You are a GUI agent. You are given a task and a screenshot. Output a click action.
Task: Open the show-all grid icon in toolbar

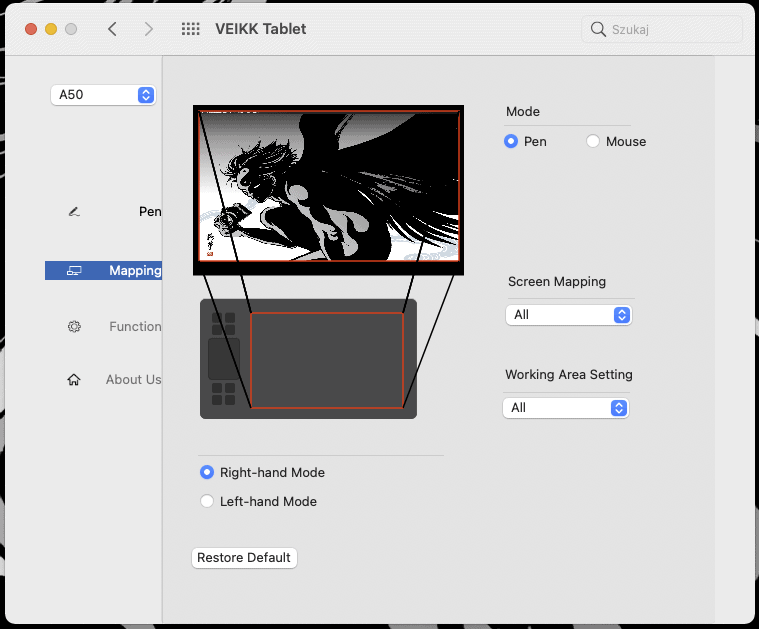[190, 29]
